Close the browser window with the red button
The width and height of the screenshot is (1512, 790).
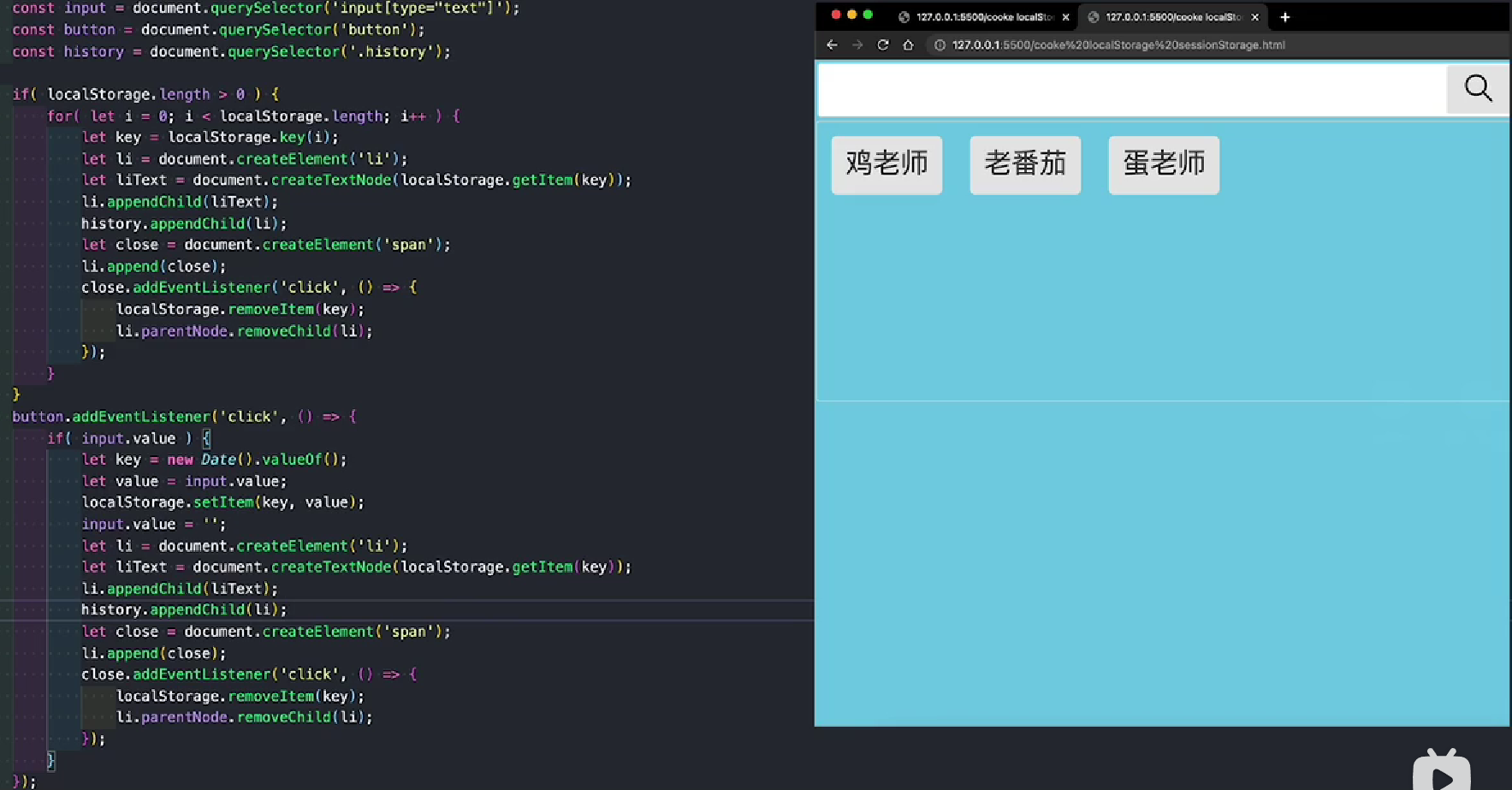(x=836, y=15)
